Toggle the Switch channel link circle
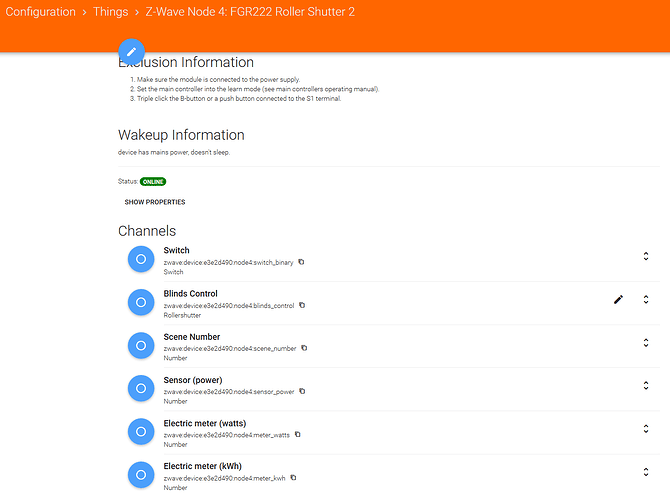 pos(141,259)
